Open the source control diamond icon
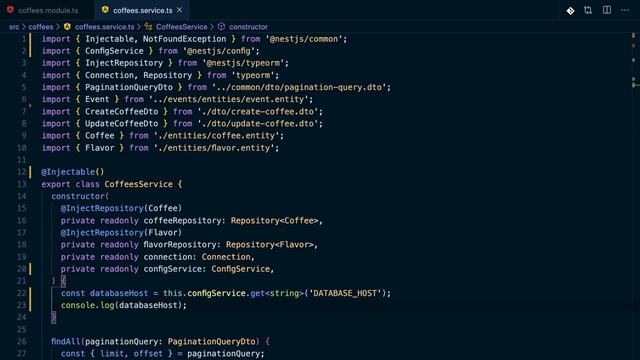Viewport: 640px width, 360px height. (570, 11)
